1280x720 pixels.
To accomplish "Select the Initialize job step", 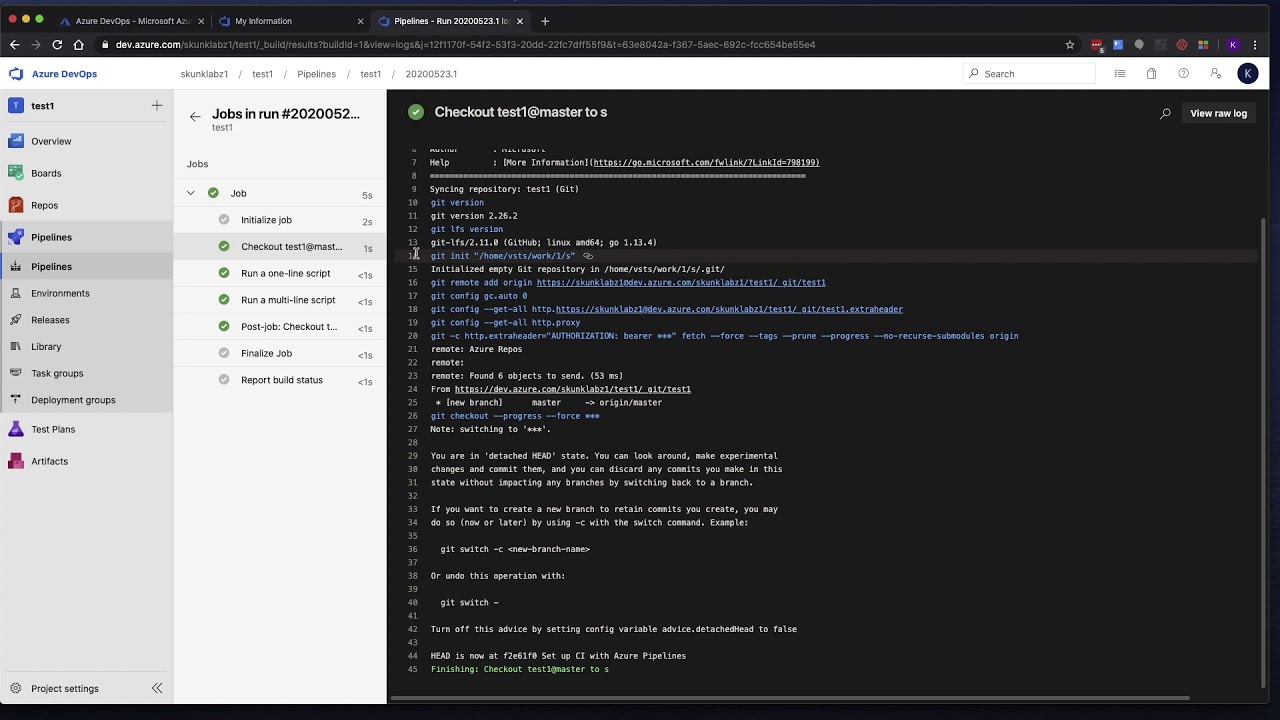I will tap(266, 220).
